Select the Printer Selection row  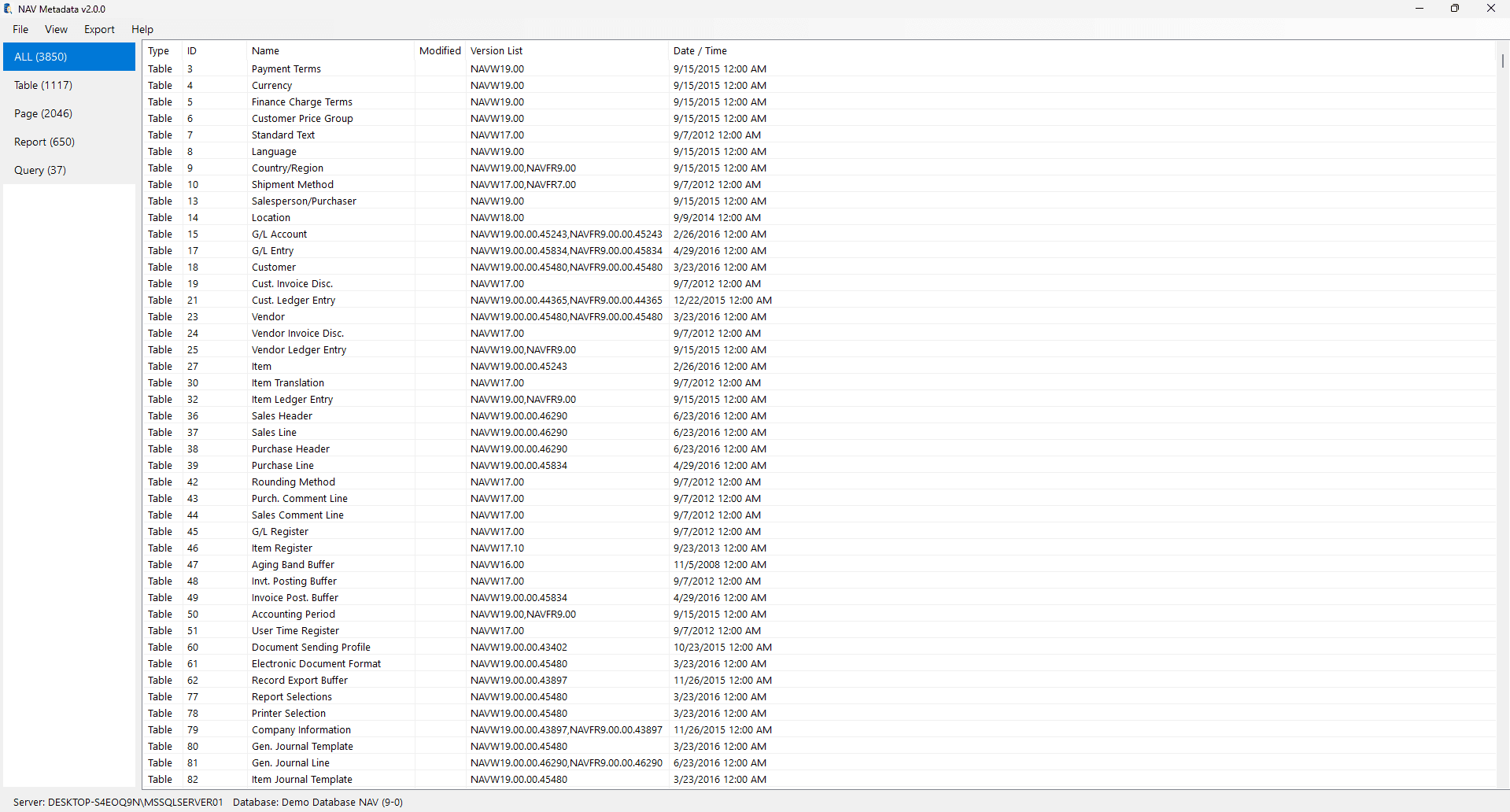tap(819, 713)
